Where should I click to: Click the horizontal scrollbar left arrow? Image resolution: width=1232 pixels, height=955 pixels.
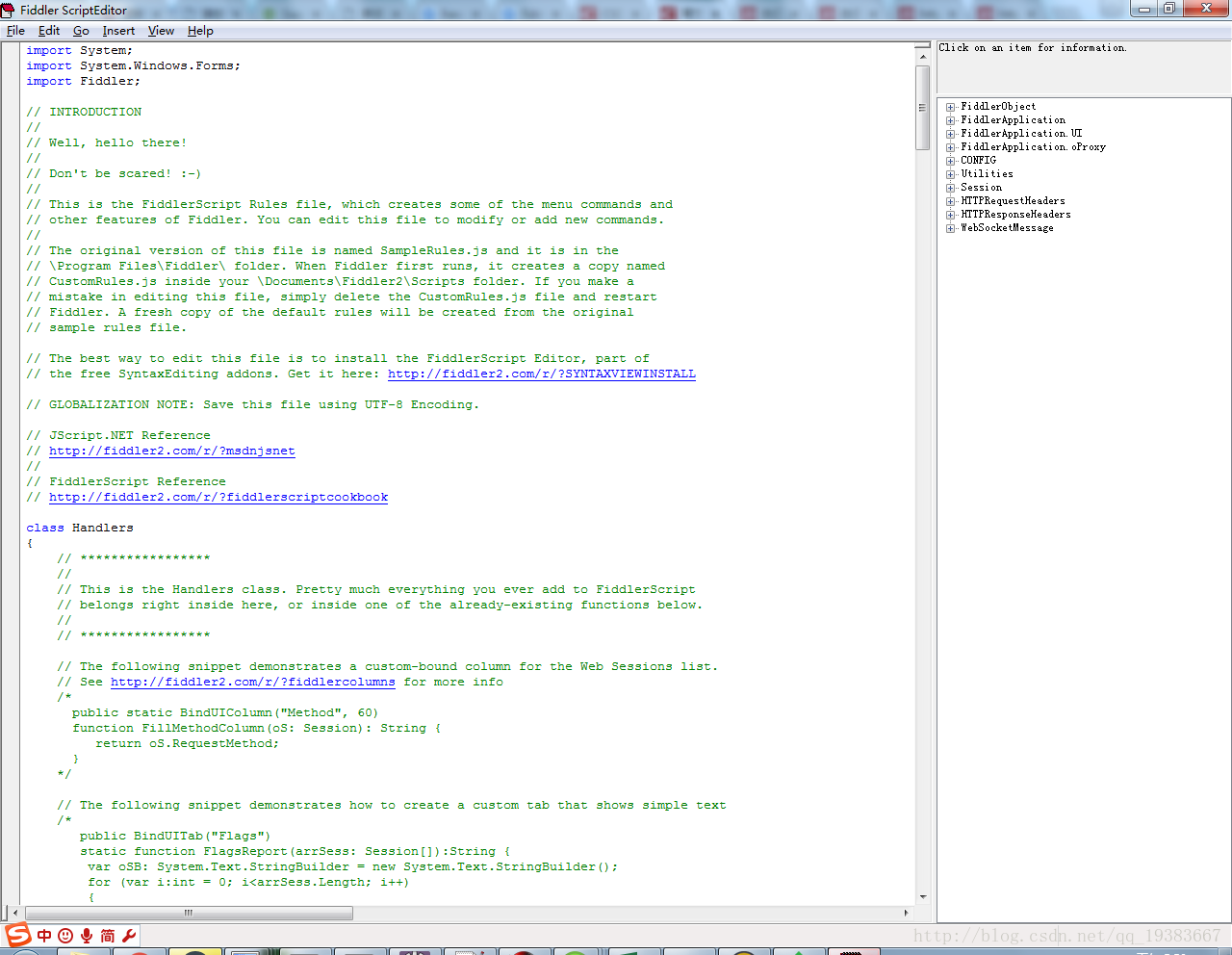(15, 912)
